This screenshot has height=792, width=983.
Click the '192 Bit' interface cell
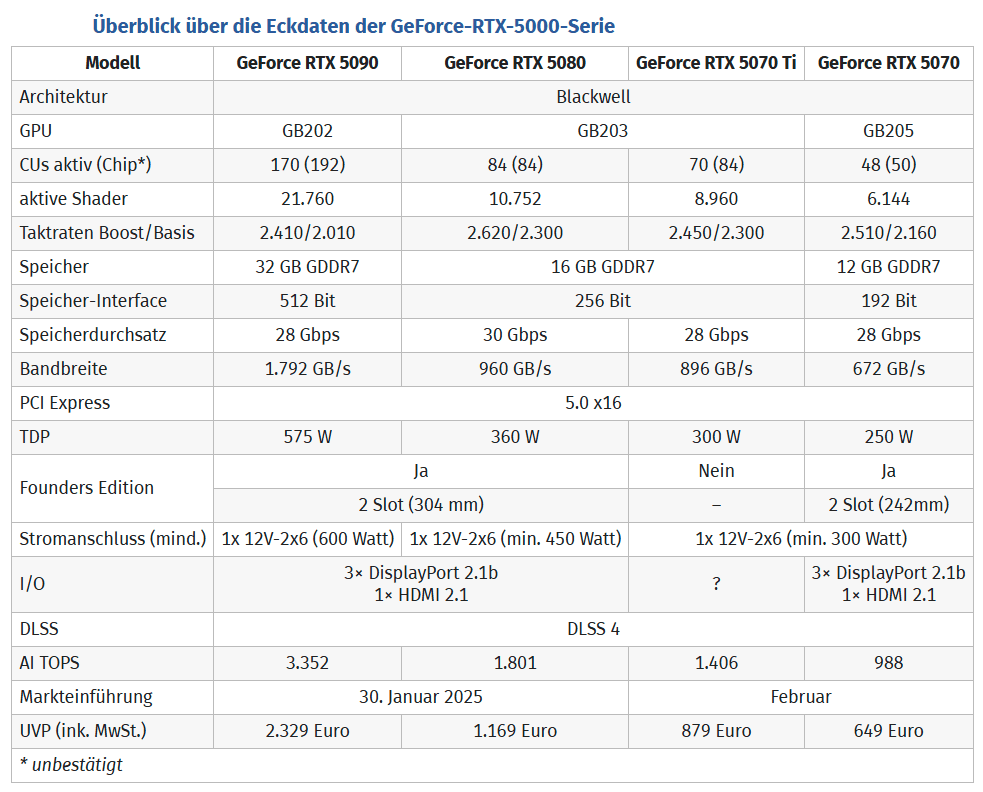point(888,300)
